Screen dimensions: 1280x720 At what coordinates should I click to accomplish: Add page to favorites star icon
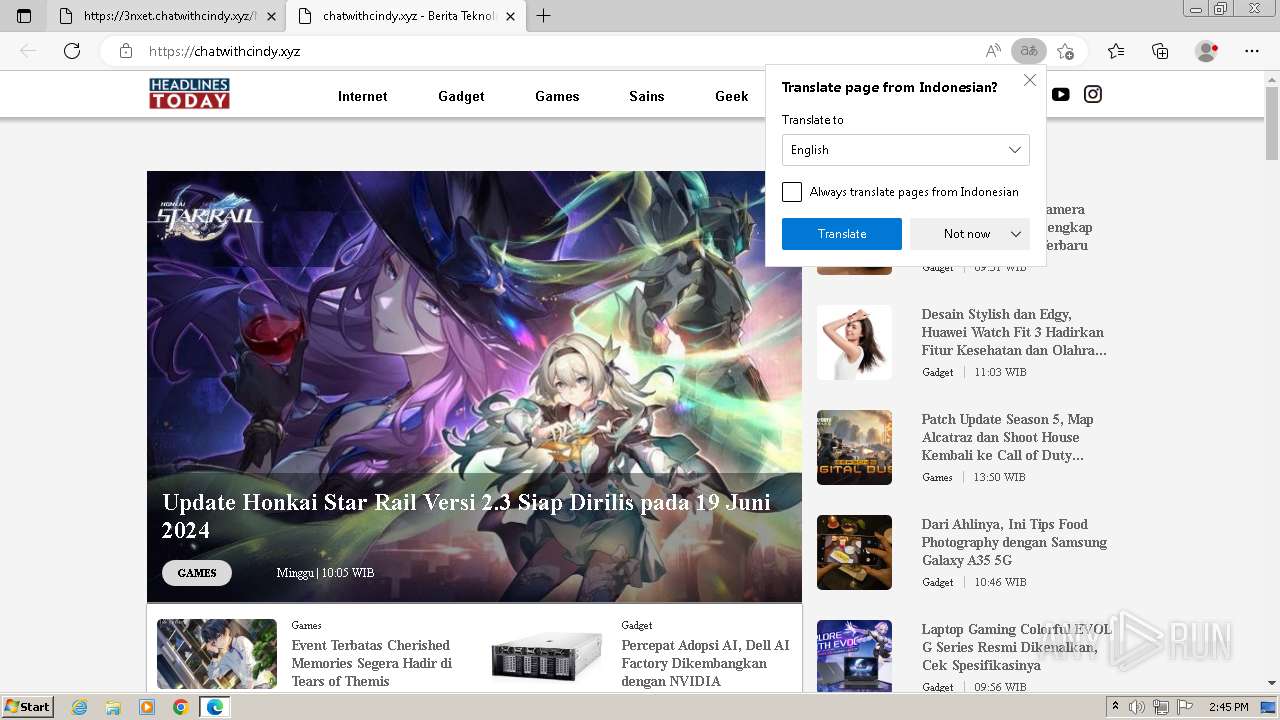pyautogui.click(x=1066, y=51)
